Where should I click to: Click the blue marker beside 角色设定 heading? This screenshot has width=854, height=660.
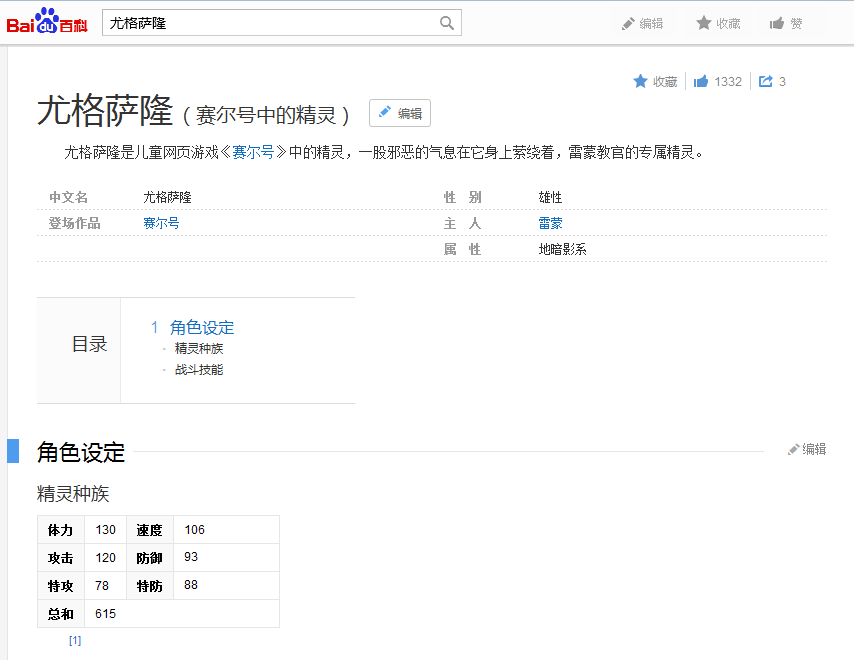click(x=13, y=451)
